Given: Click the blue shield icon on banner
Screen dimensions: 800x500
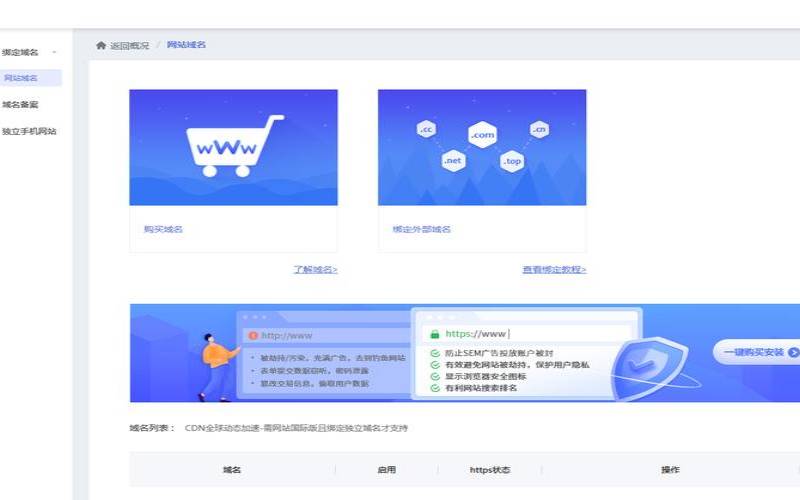Looking at the screenshot, I should point(648,367).
